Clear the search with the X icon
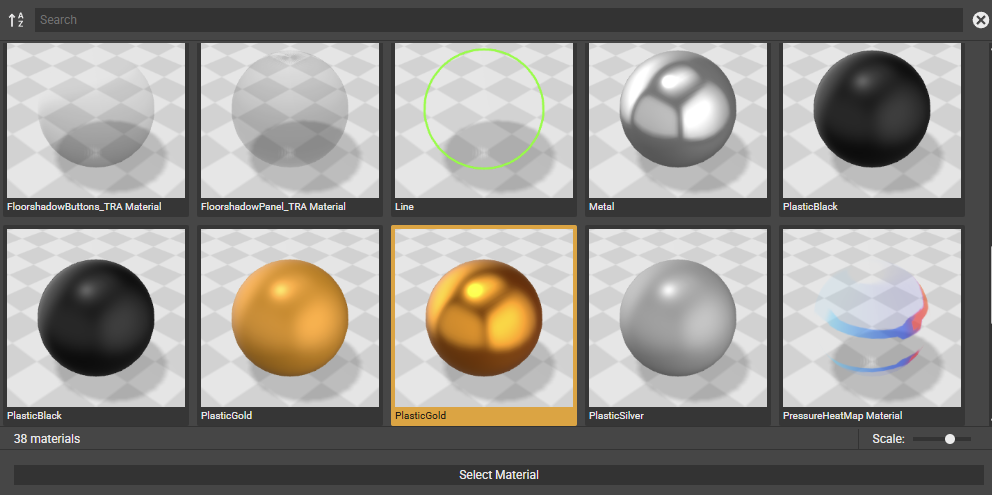 [x=980, y=20]
